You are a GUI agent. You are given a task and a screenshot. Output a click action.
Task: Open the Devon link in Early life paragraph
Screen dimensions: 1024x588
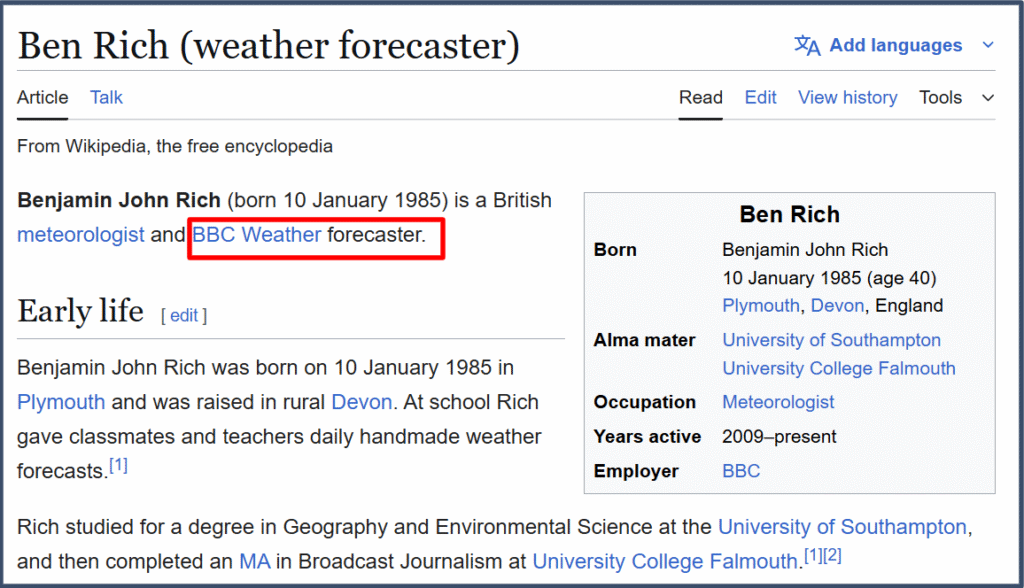pos(363,402)
